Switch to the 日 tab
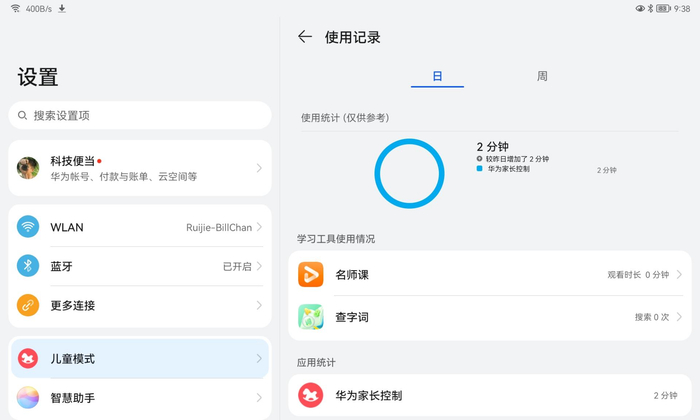This screenshot has height=420, width=700. 437,76
